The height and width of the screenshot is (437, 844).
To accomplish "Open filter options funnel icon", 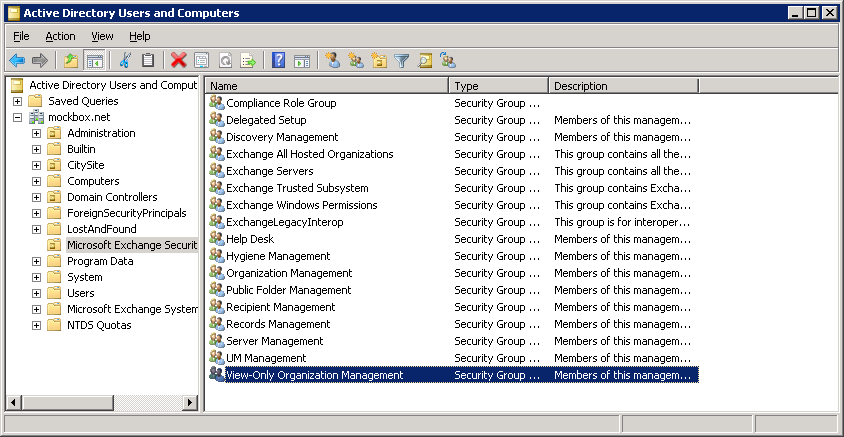I will (x=402, y=60).
